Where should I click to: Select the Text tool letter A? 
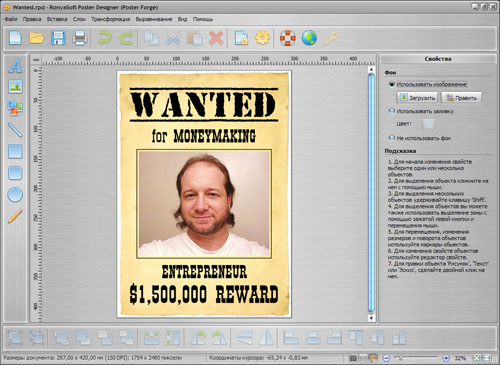click(x=15, y=66)
